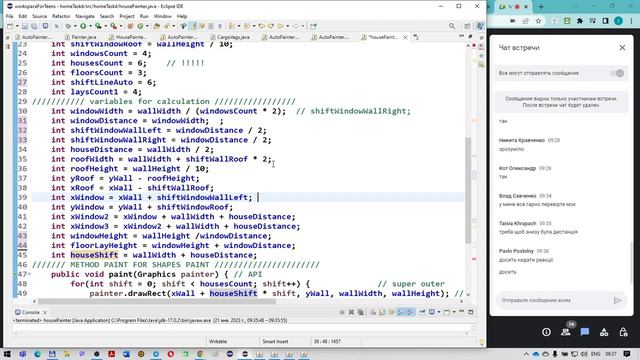Click the Open Perspective icon
This screenshot has width=640, height=360.
[467, 26]
